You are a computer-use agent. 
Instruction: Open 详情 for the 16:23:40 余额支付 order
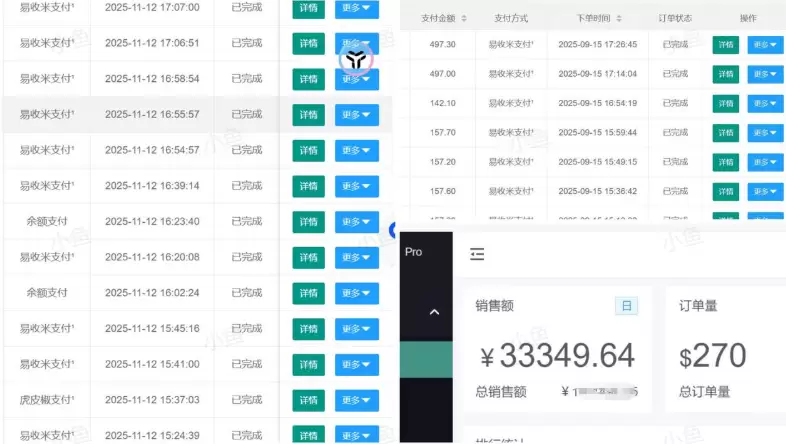(308, 221)
